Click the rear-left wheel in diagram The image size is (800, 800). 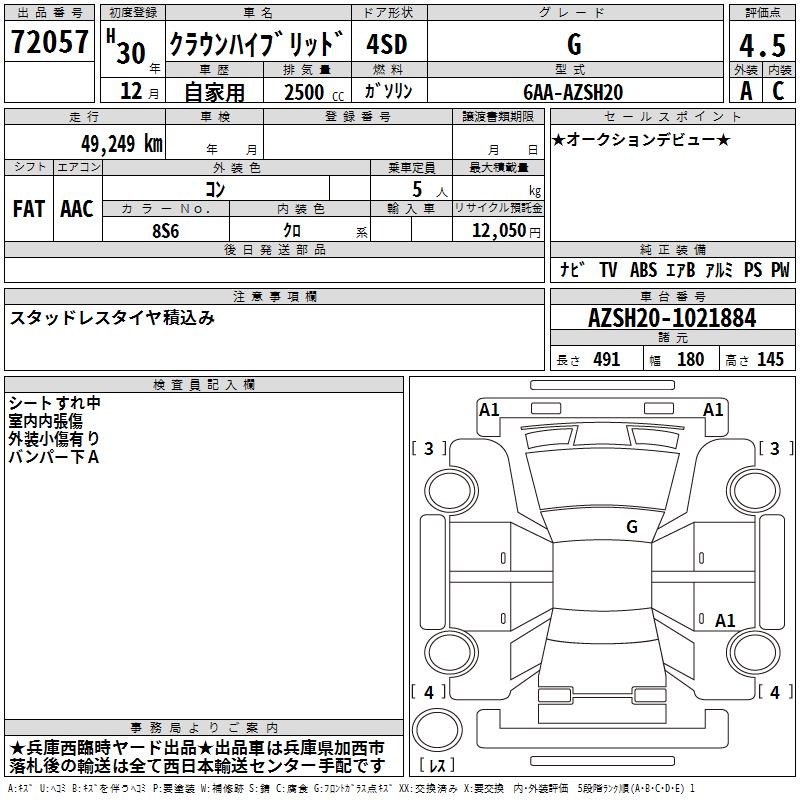pyautogui.click(x=451, y=652)
